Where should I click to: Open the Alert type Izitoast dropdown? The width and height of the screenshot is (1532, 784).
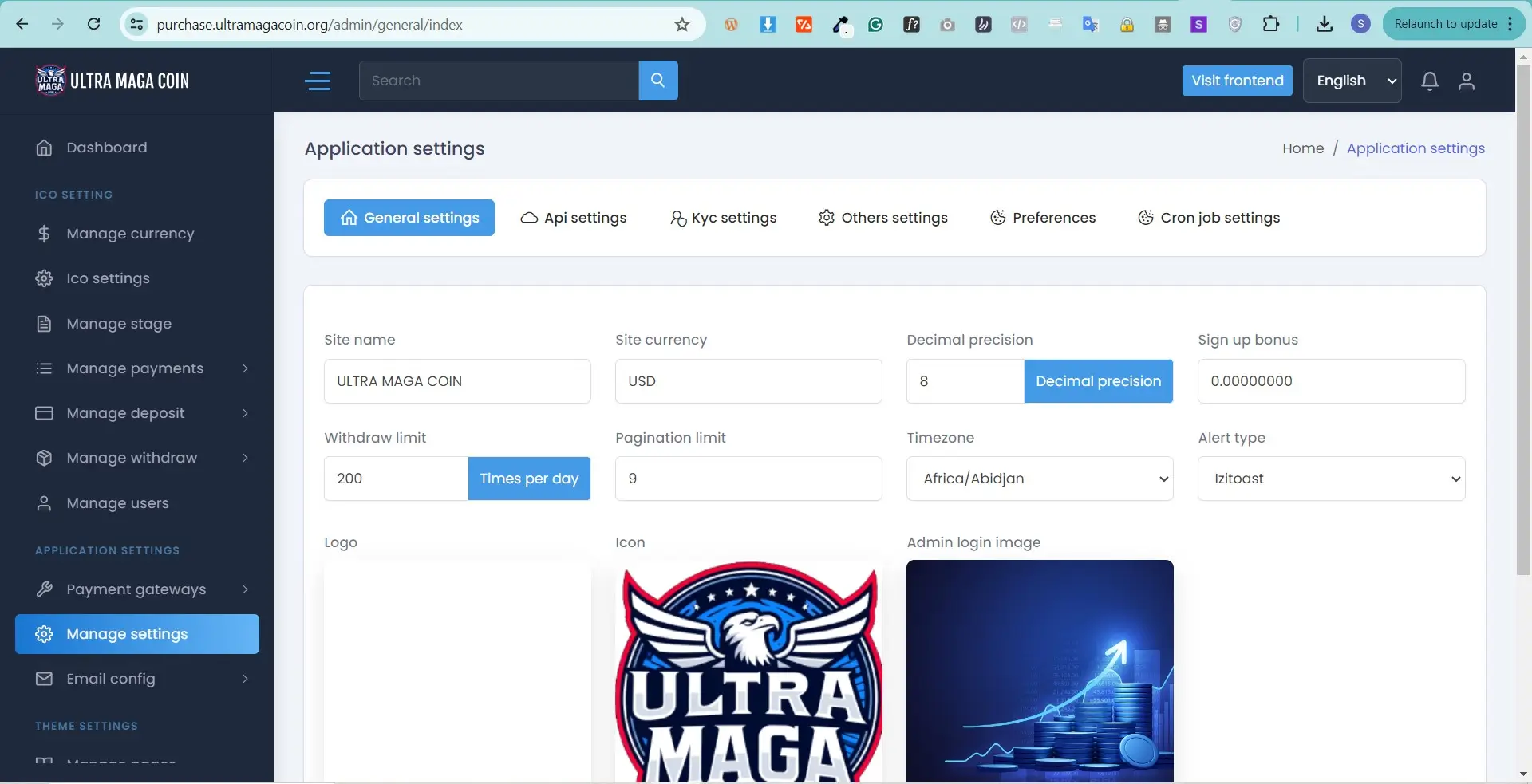(x=1330, y=479)
